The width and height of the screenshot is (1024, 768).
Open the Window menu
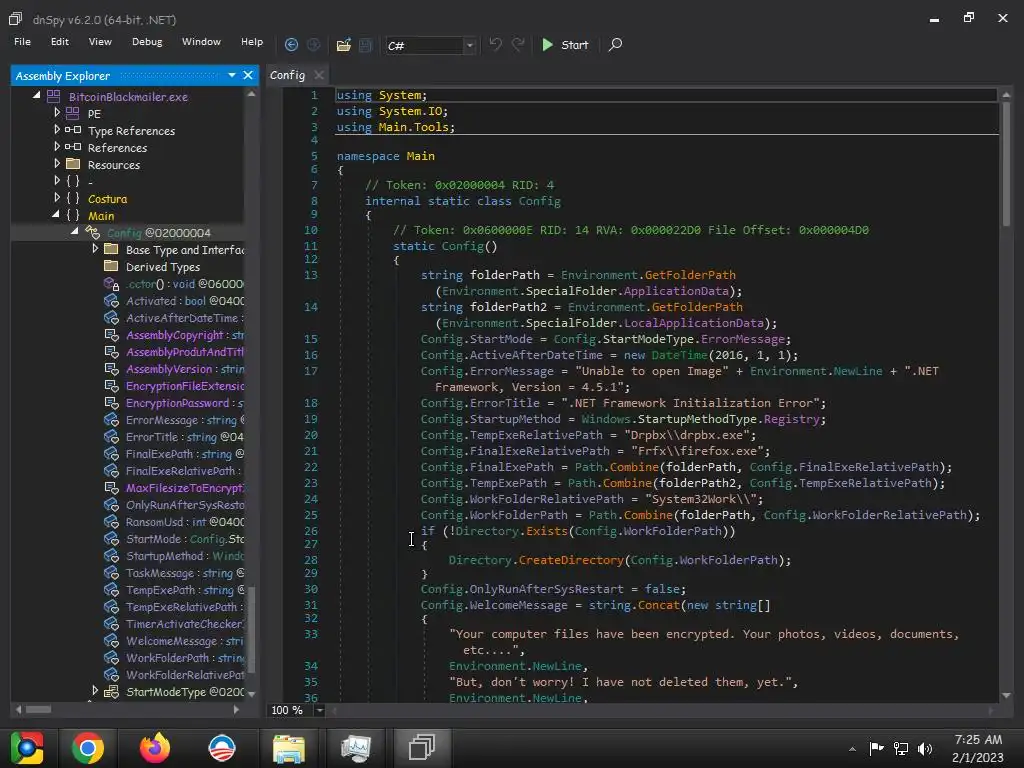[x=201, y=41]
